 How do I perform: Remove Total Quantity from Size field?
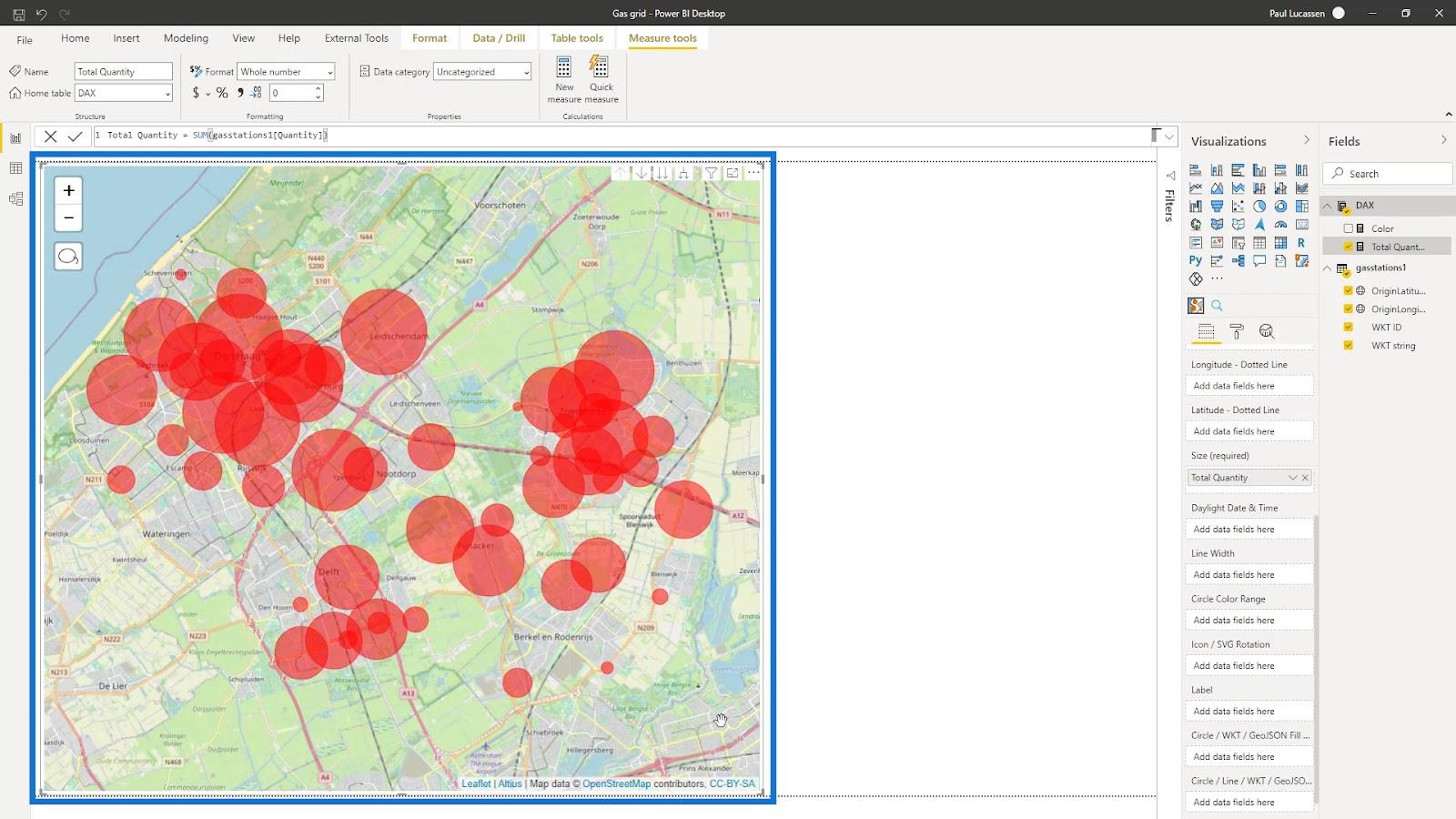1305,478
